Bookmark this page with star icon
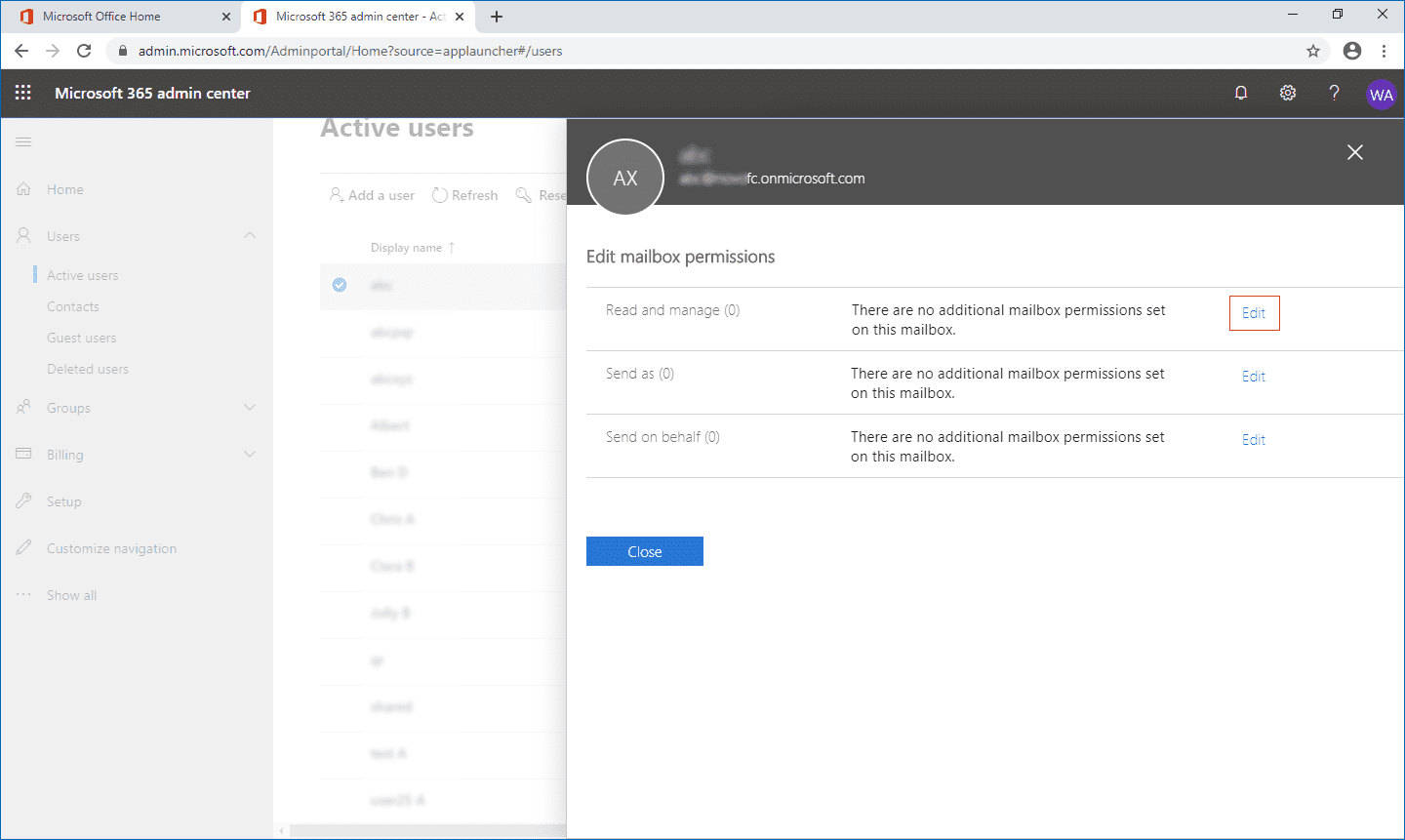Viewport: 1405px width, 840px height. point(1313,51)
